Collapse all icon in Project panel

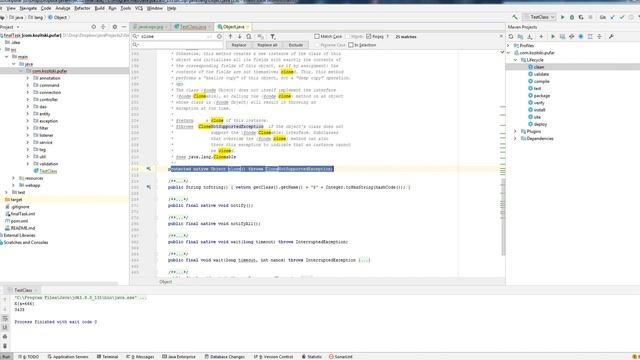pos(103,27)
